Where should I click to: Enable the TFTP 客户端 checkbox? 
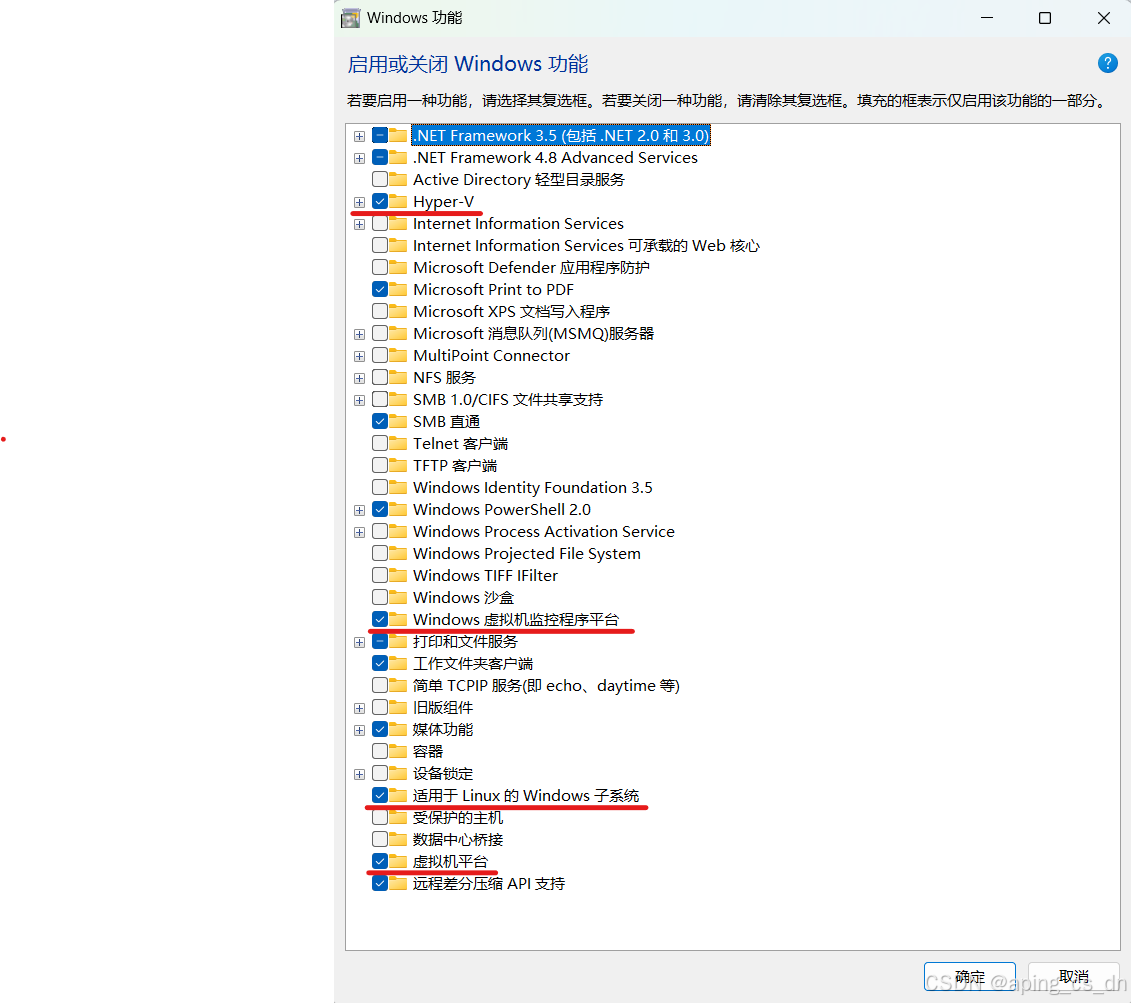tap(380, 465)
